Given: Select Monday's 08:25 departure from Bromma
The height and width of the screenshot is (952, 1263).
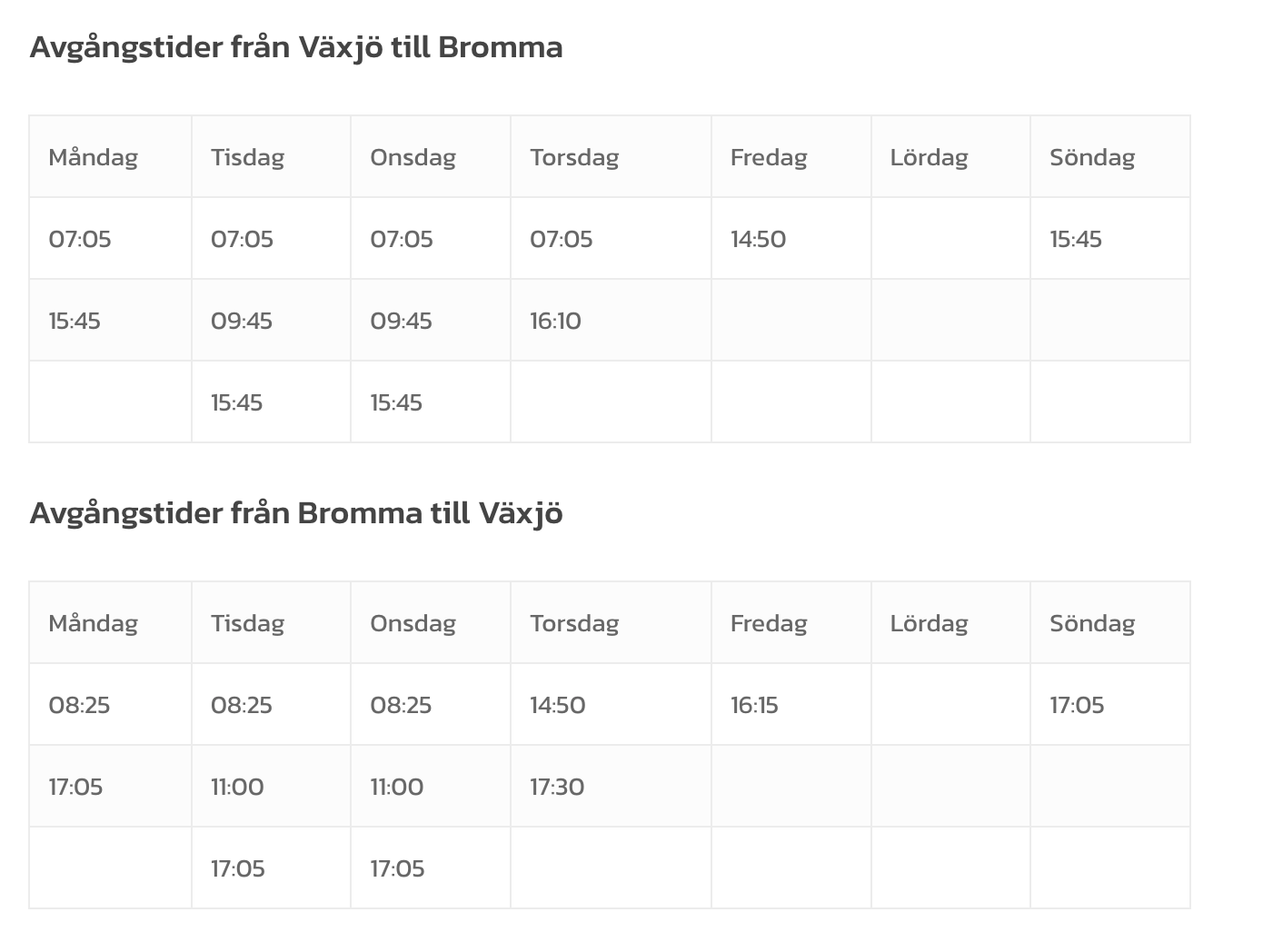Looking at the screenshot, I should click(79, 705).
